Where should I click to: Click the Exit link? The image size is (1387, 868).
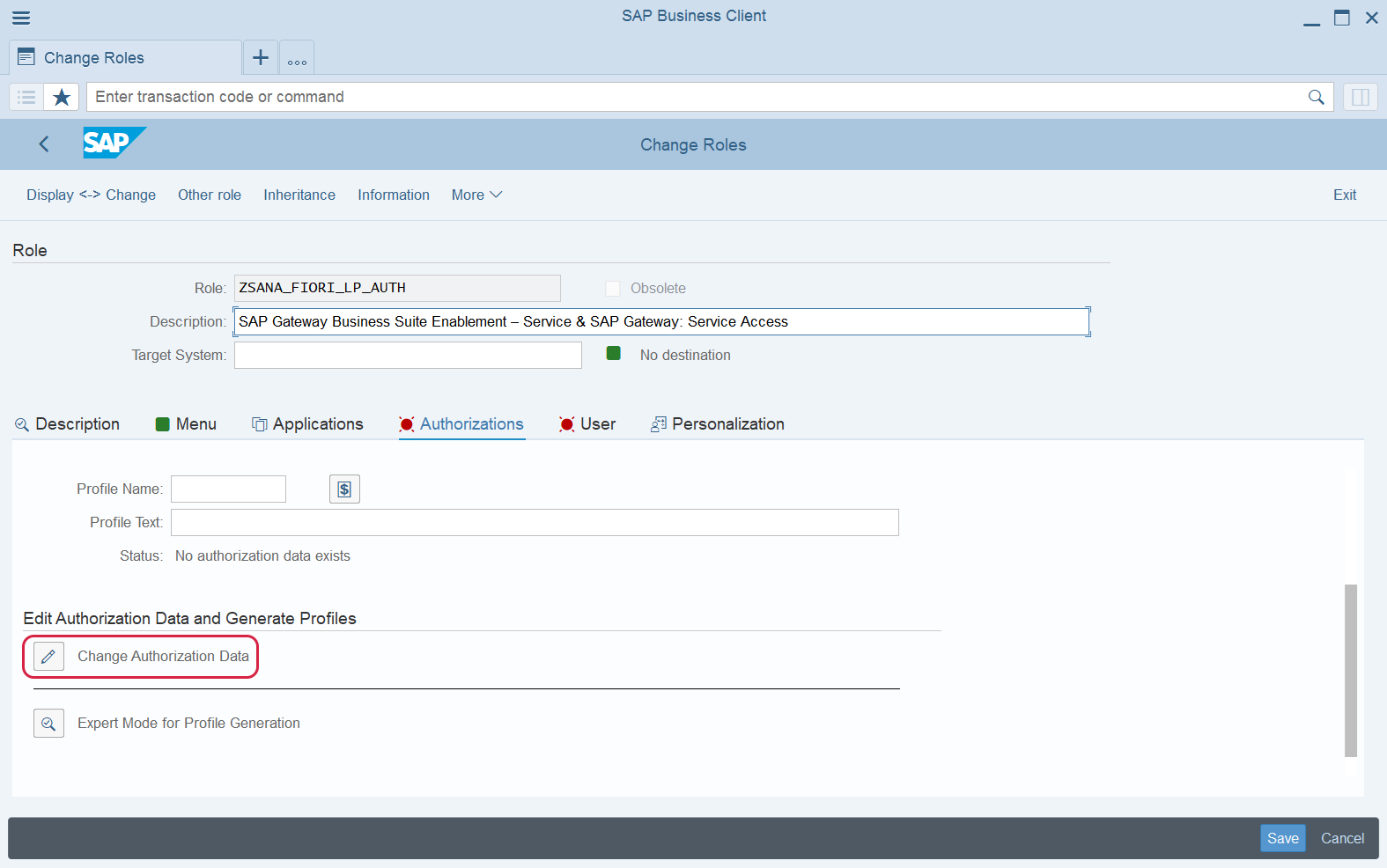[x=1345, y=195]
